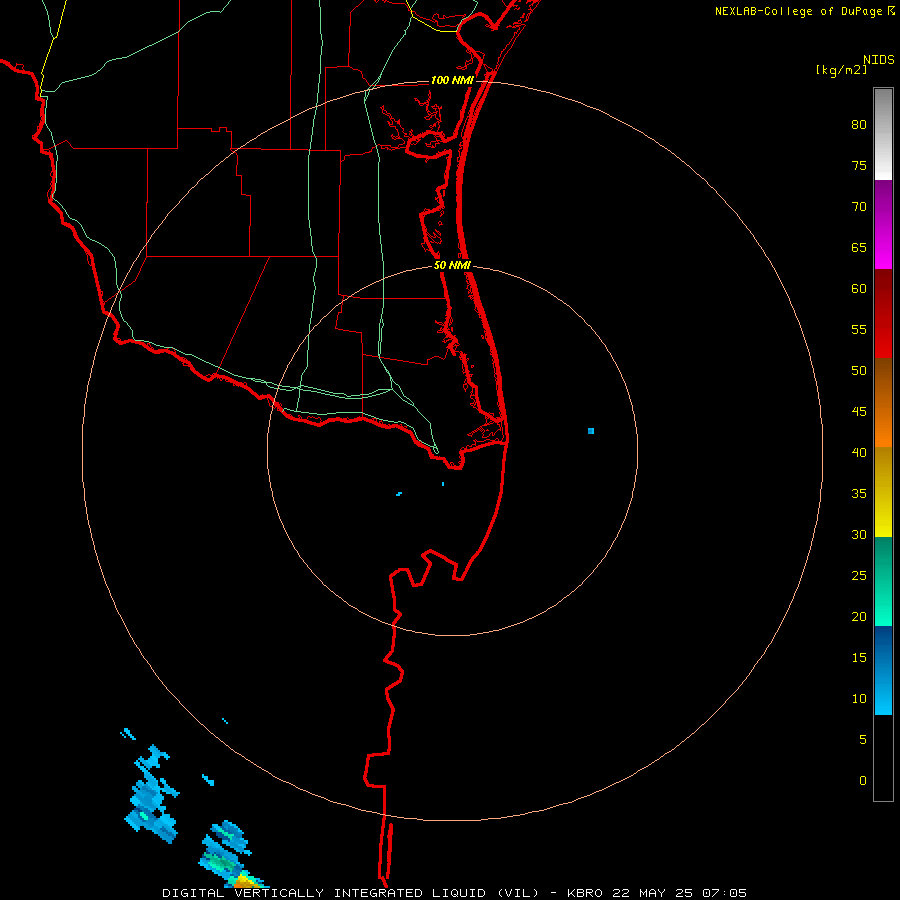Click the kg/m2 units label
This screenshot has width=900, height=900.
[x=841, y=70]
